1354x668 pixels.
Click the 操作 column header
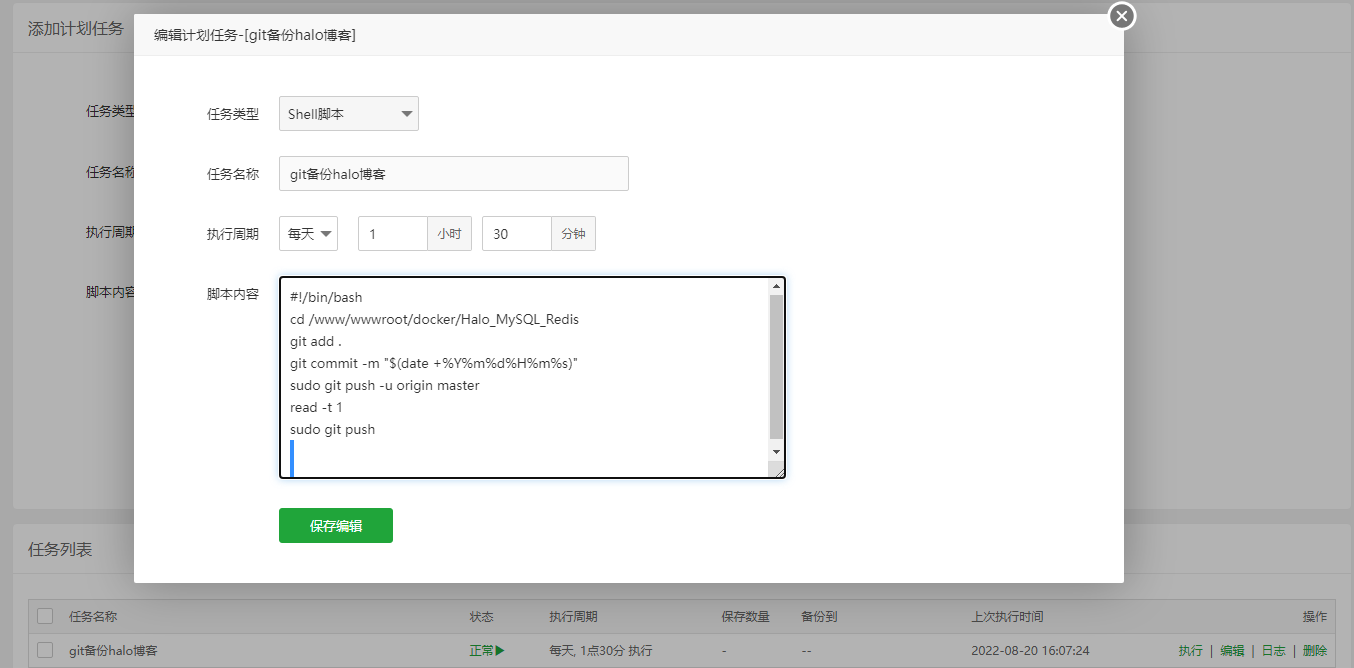tap(1315, 616)
